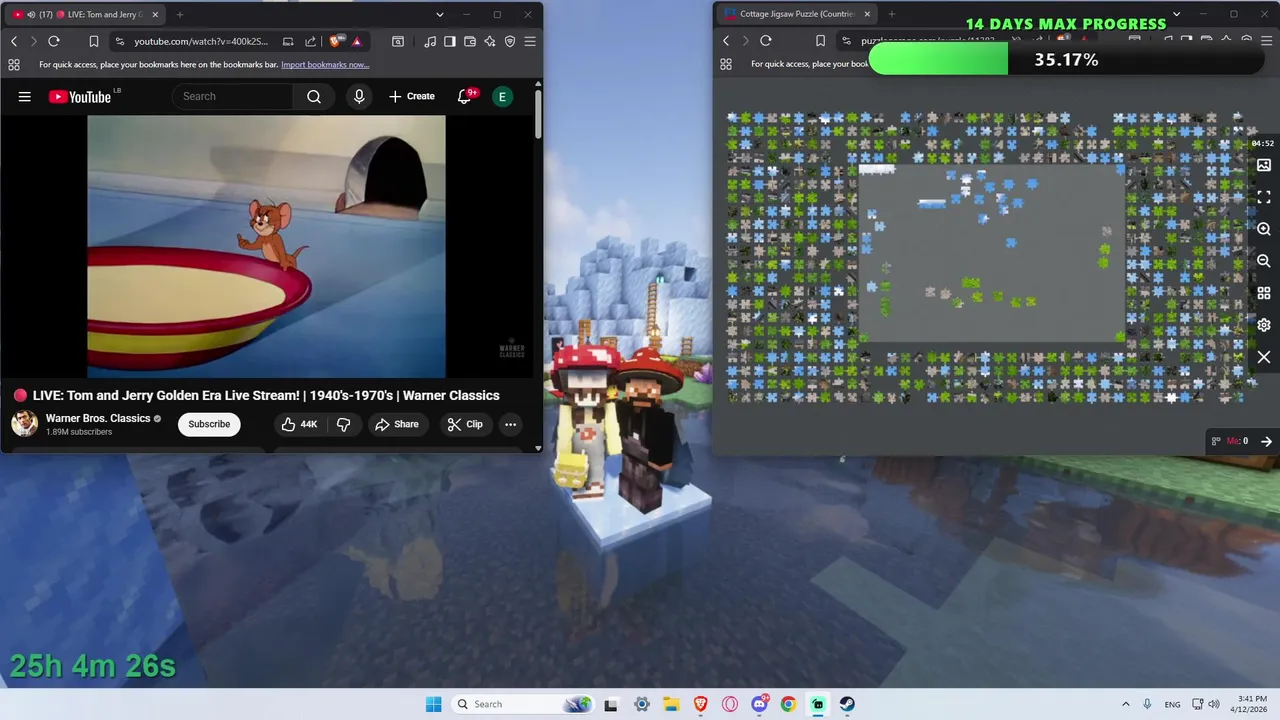Open apps grid on YouTube bookmarks bar

[14, 64]
